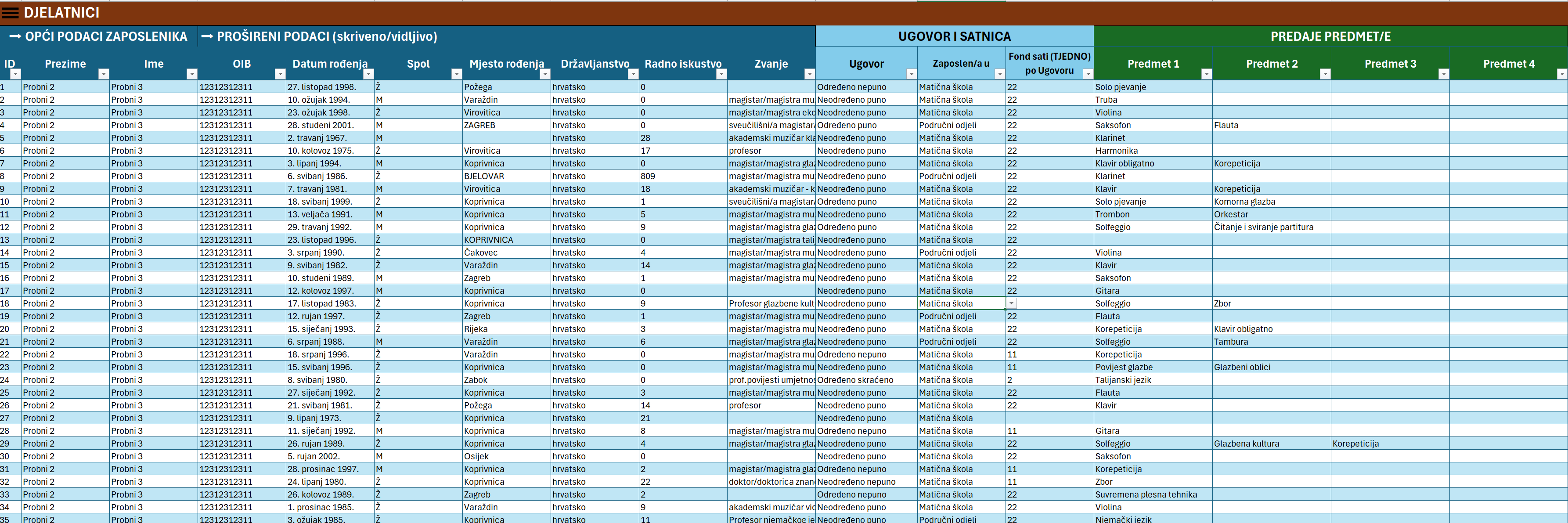
Task: Select the title cell 'prof.povijesti umjetnos'
Action: point(771,380)
